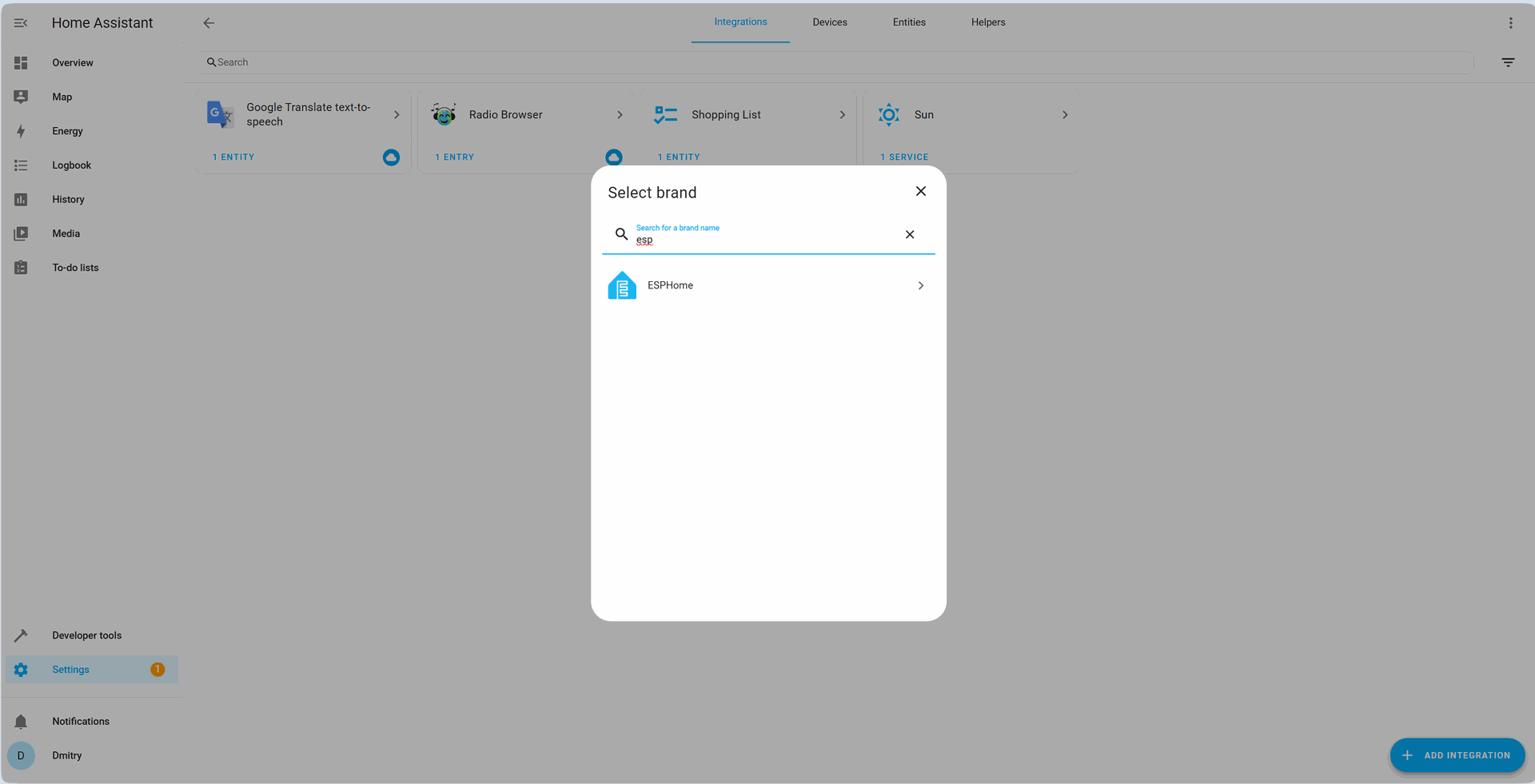Click the Select brand dialog heading
1535x784 pixels.
(652, 193)
